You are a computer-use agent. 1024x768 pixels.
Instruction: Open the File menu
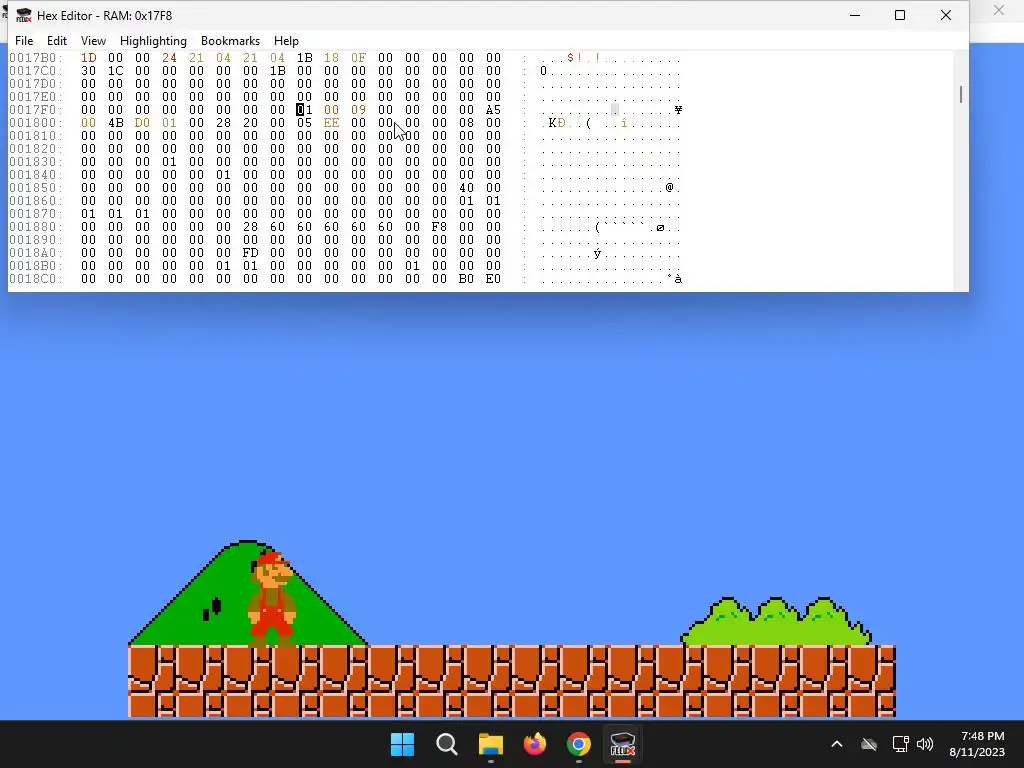(24, 40)
